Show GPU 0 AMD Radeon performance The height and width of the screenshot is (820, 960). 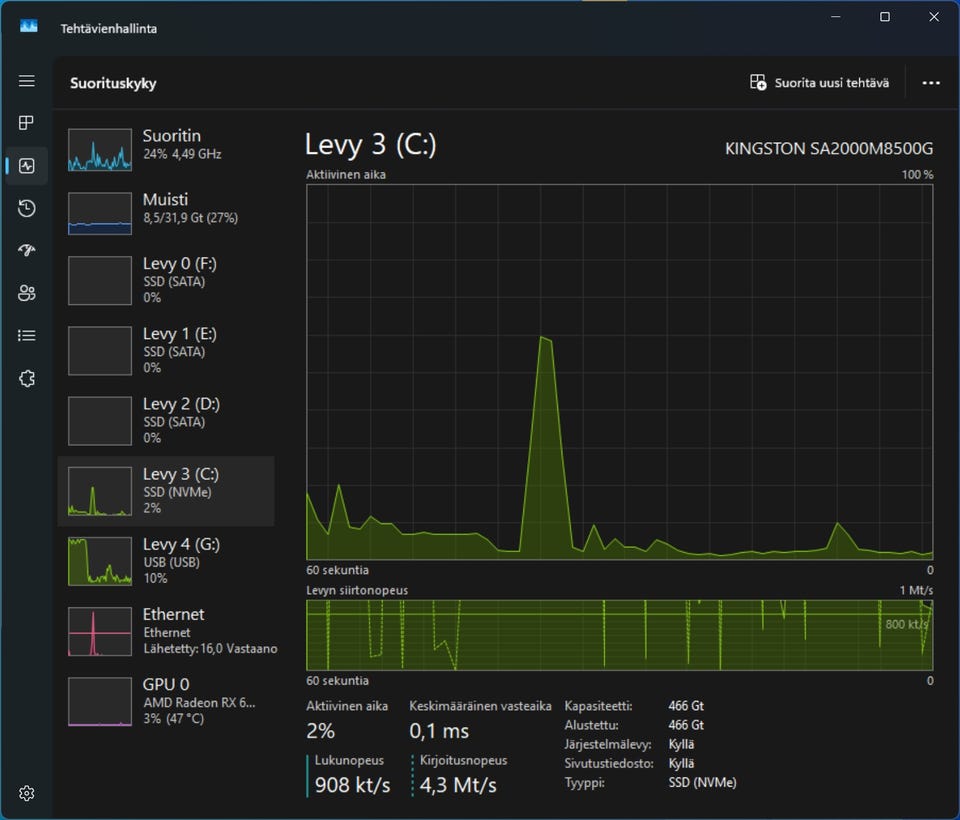tap(166, 701)
